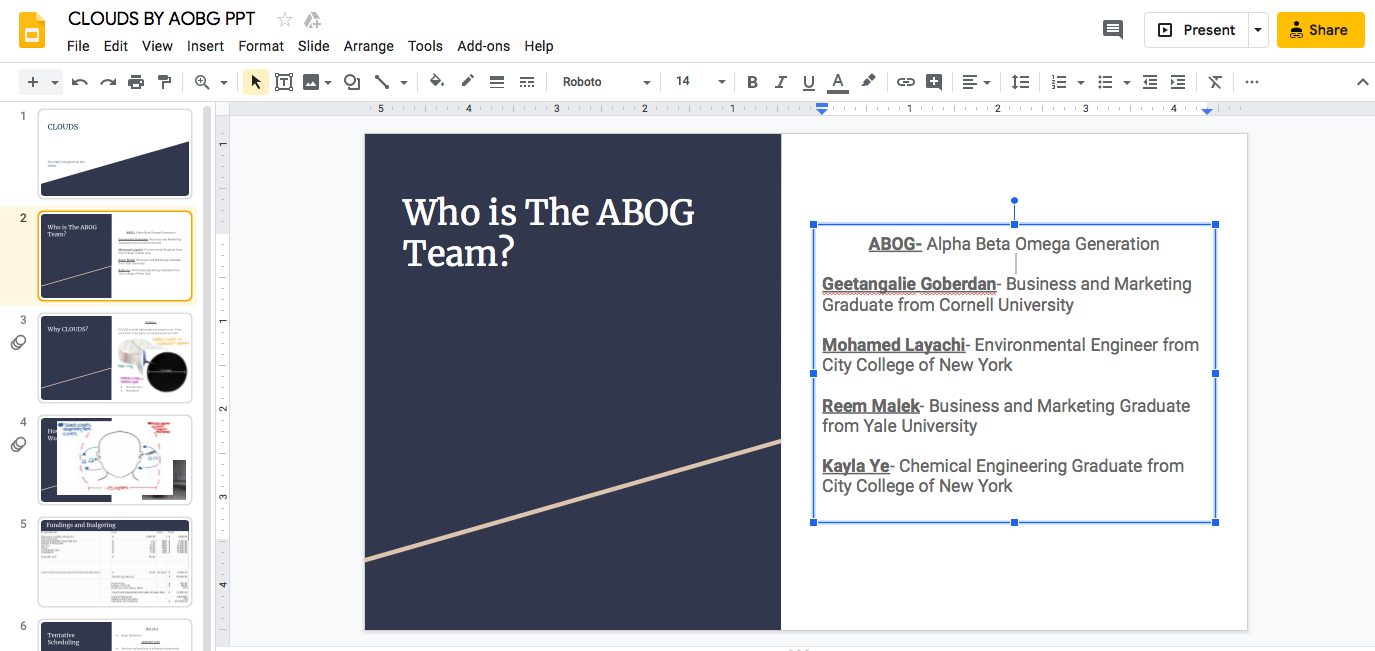1375x651 pixels.
Task: Print the presentation with the printer icon
Action: point(136,82)
